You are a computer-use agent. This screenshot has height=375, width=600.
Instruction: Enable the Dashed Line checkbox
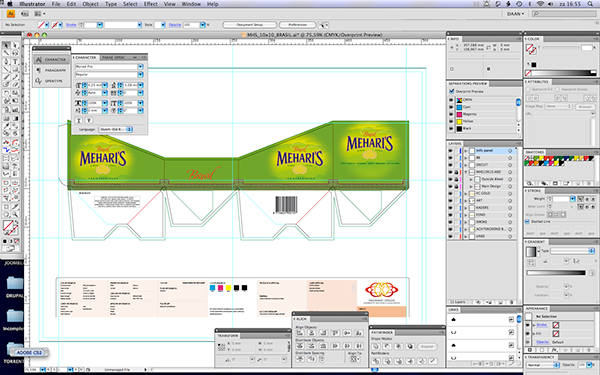pyautogui.click(x=527, y=222)
